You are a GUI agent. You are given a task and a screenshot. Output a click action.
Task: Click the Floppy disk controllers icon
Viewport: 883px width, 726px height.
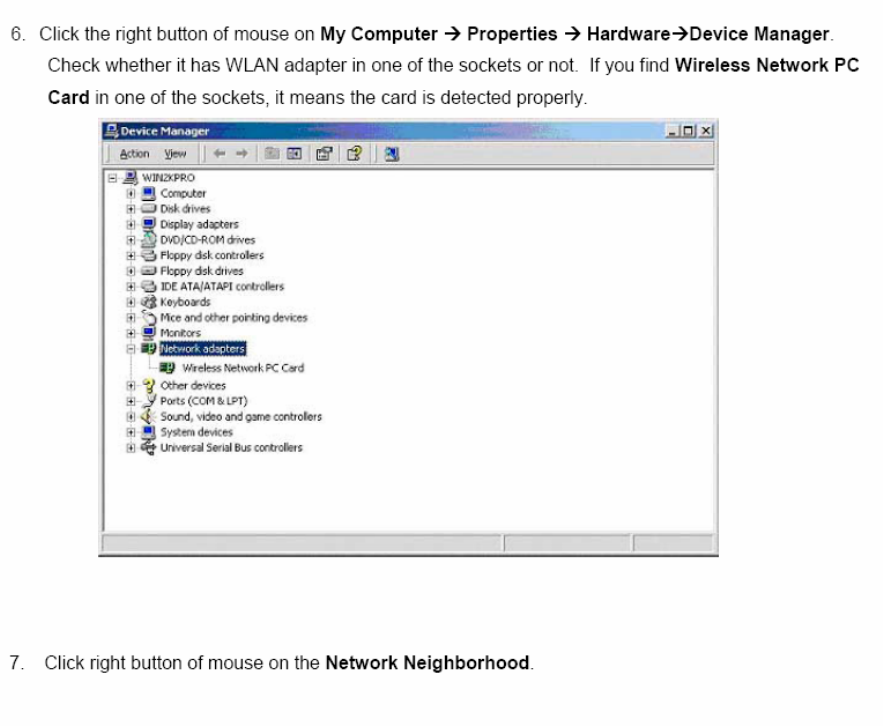pyautogui.click(x=149, y=256)
